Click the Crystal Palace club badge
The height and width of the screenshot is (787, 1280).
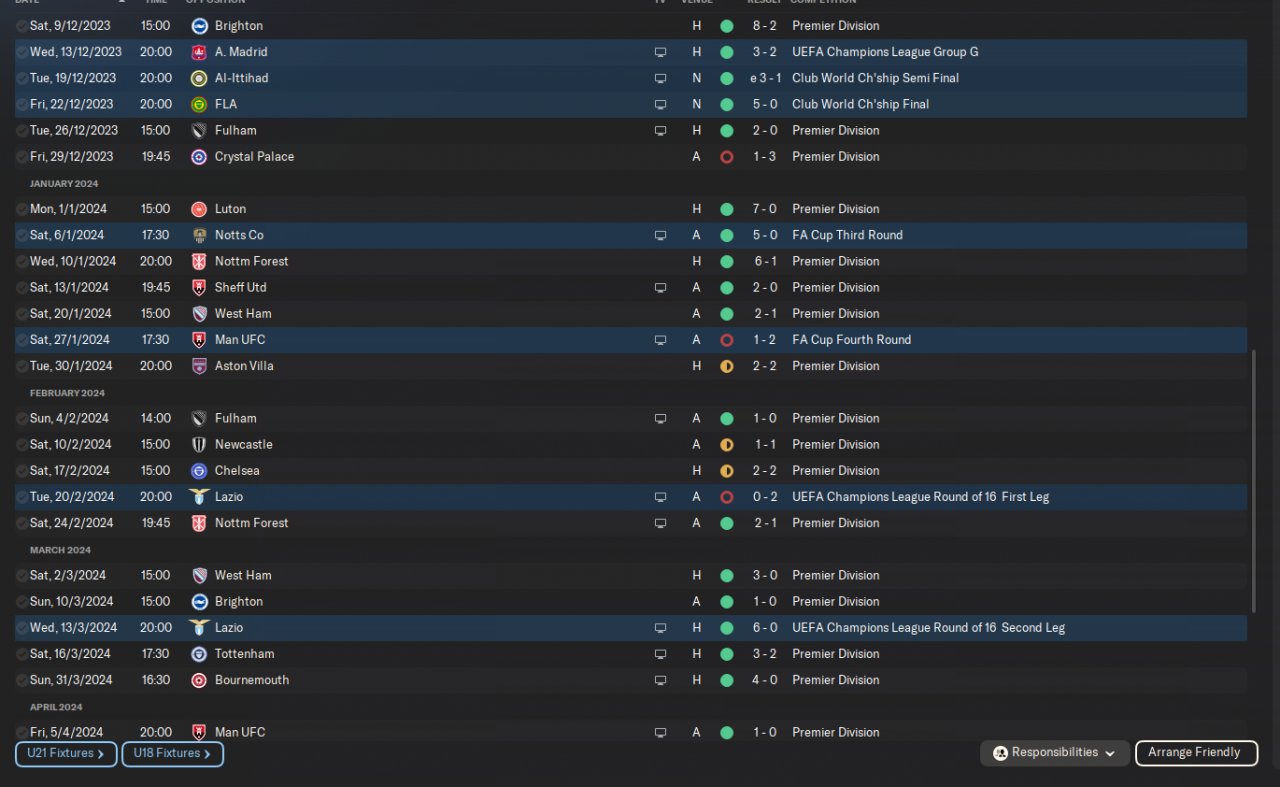pyautogui.click(x=199, y=157)
